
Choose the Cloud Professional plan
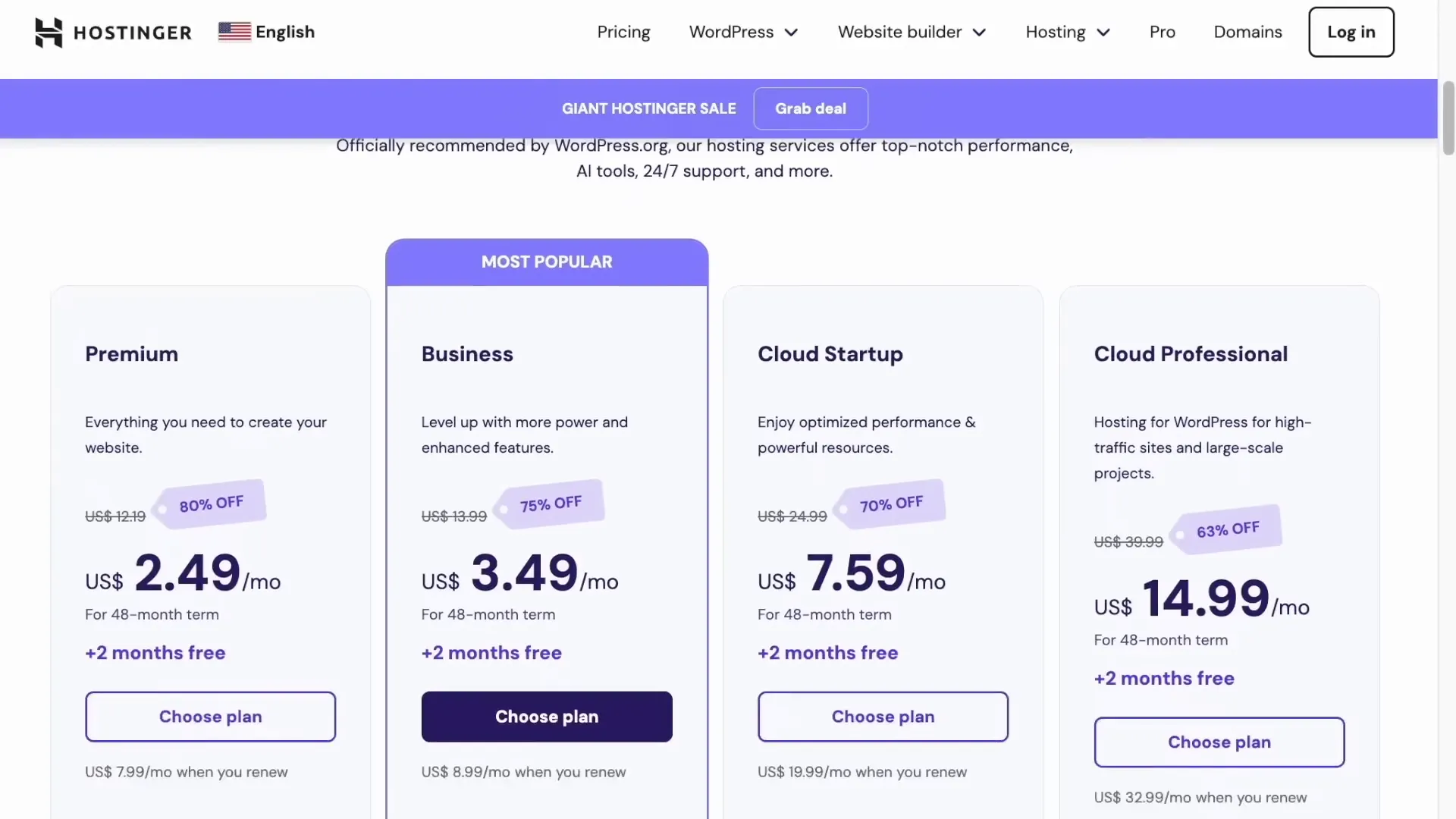coord(1219,742)
